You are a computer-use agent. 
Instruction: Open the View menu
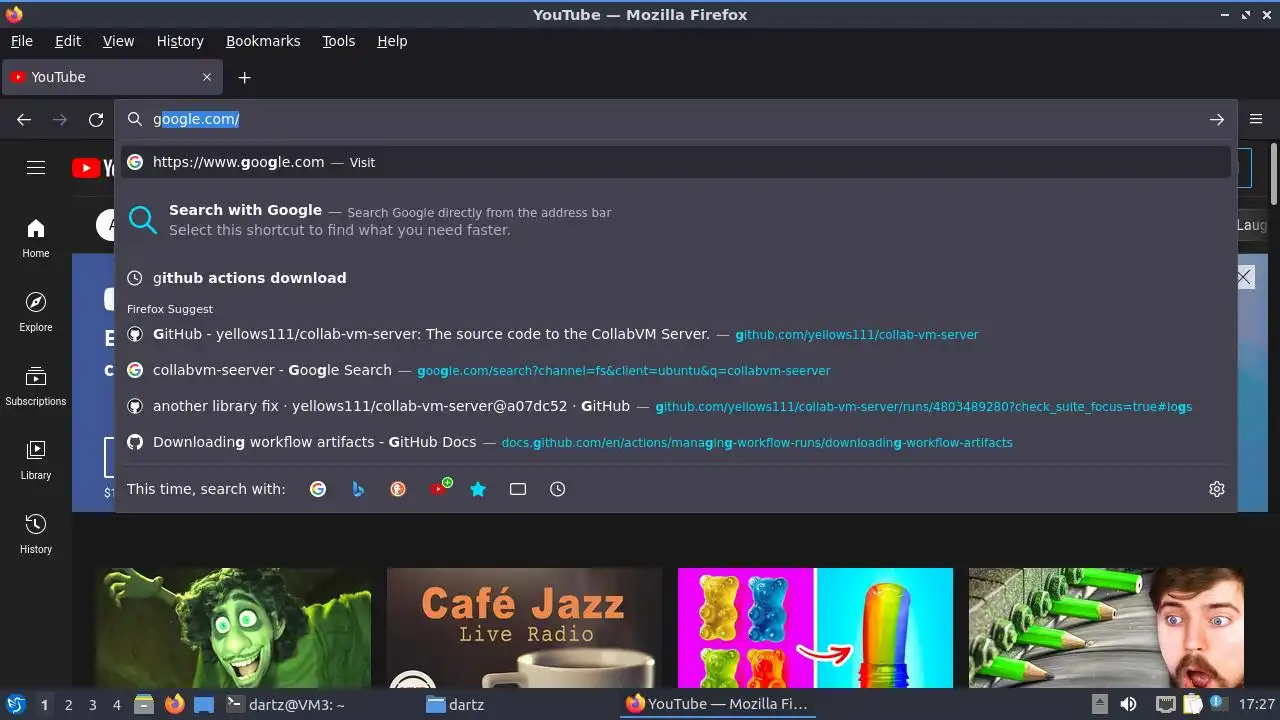point(118,41)
